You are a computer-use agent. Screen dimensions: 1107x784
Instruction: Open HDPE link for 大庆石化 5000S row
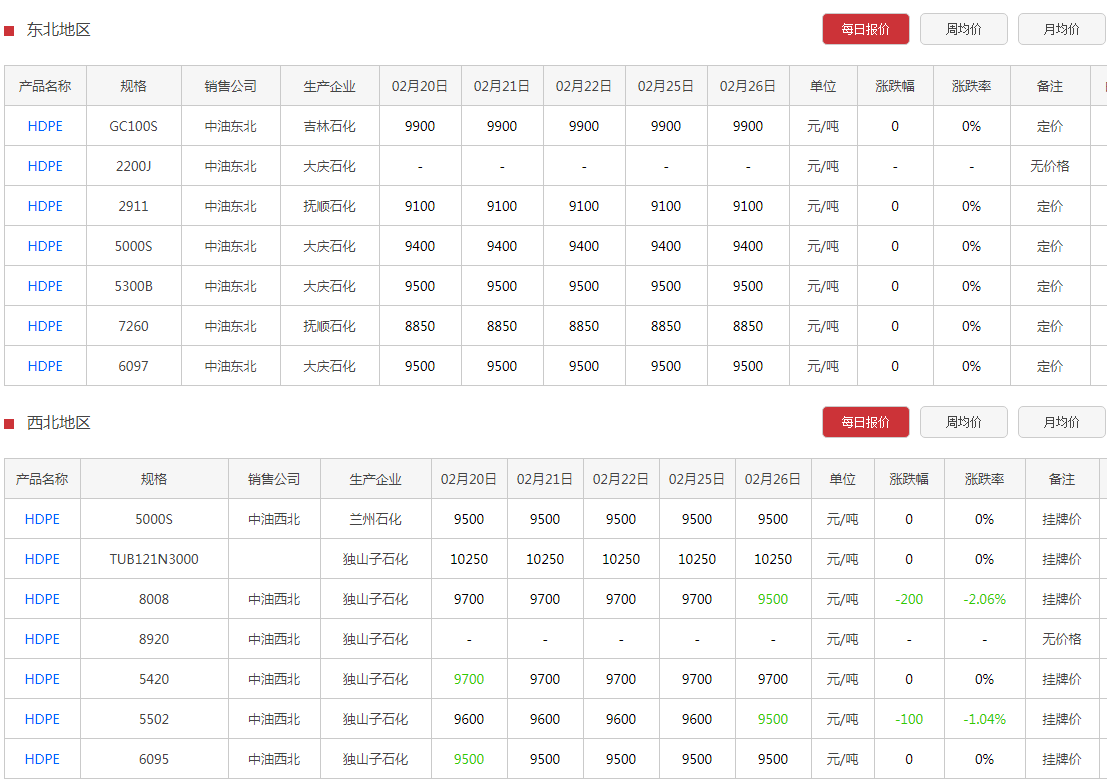45,246
